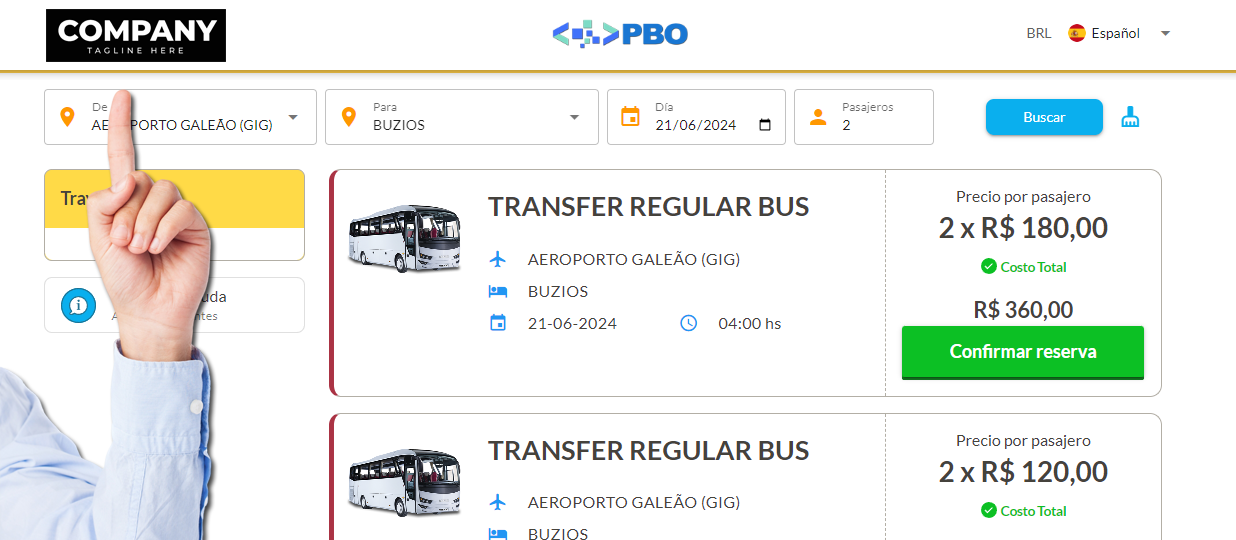Viewport: 1236px width, 540px height.
Task: Click the destination pin icon beside Para
Action: click(x=349, y=117)
